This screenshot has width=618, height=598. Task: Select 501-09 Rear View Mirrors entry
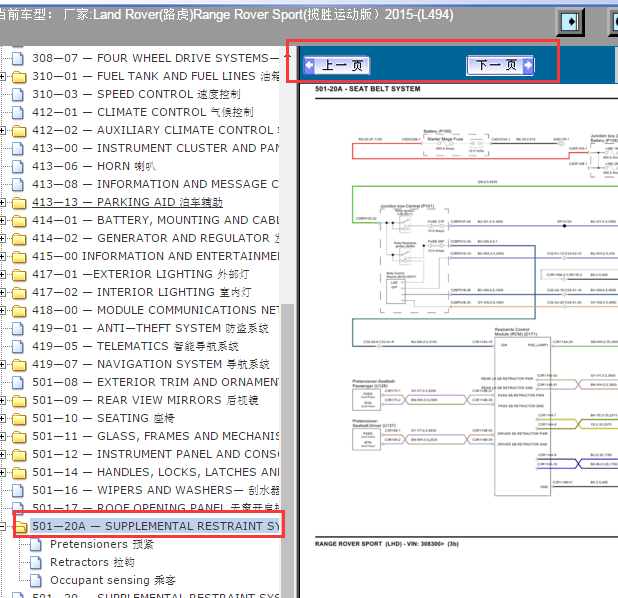tap(145, 400)
